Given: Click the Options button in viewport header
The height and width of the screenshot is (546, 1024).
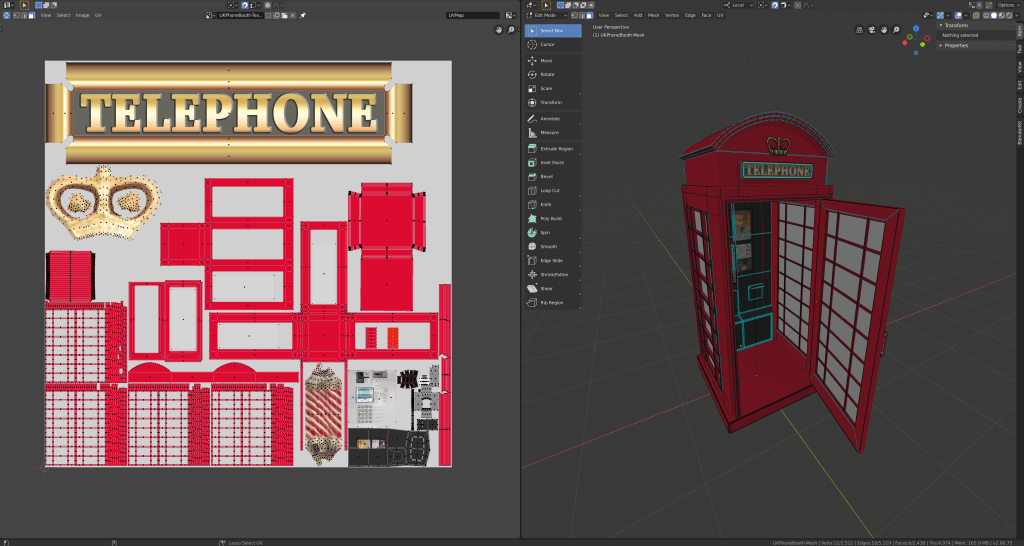Looking at the screenshot, I should click(1005, 5).
